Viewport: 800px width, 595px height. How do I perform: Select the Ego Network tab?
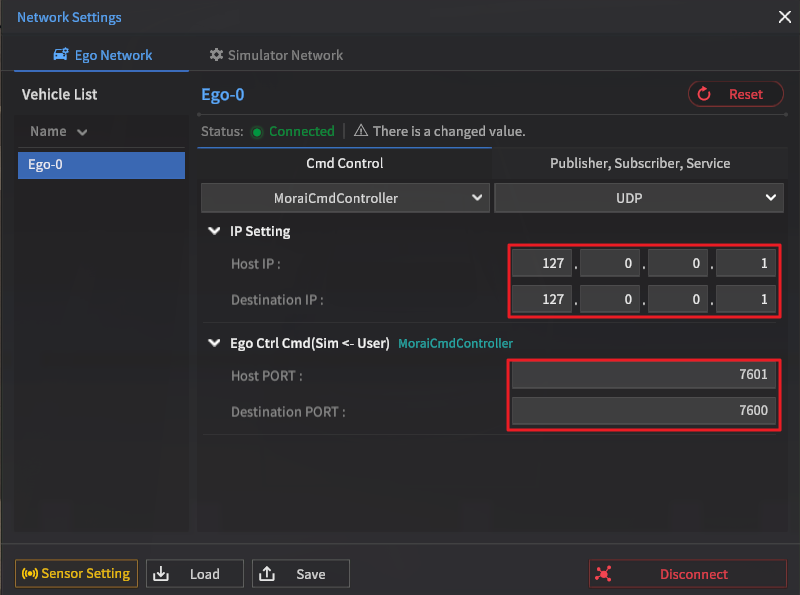point(101,55)
